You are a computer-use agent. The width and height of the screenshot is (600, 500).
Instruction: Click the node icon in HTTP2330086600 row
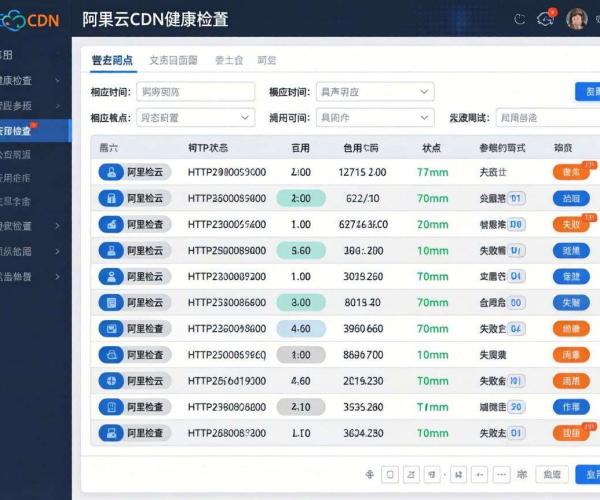pos(111,303)
